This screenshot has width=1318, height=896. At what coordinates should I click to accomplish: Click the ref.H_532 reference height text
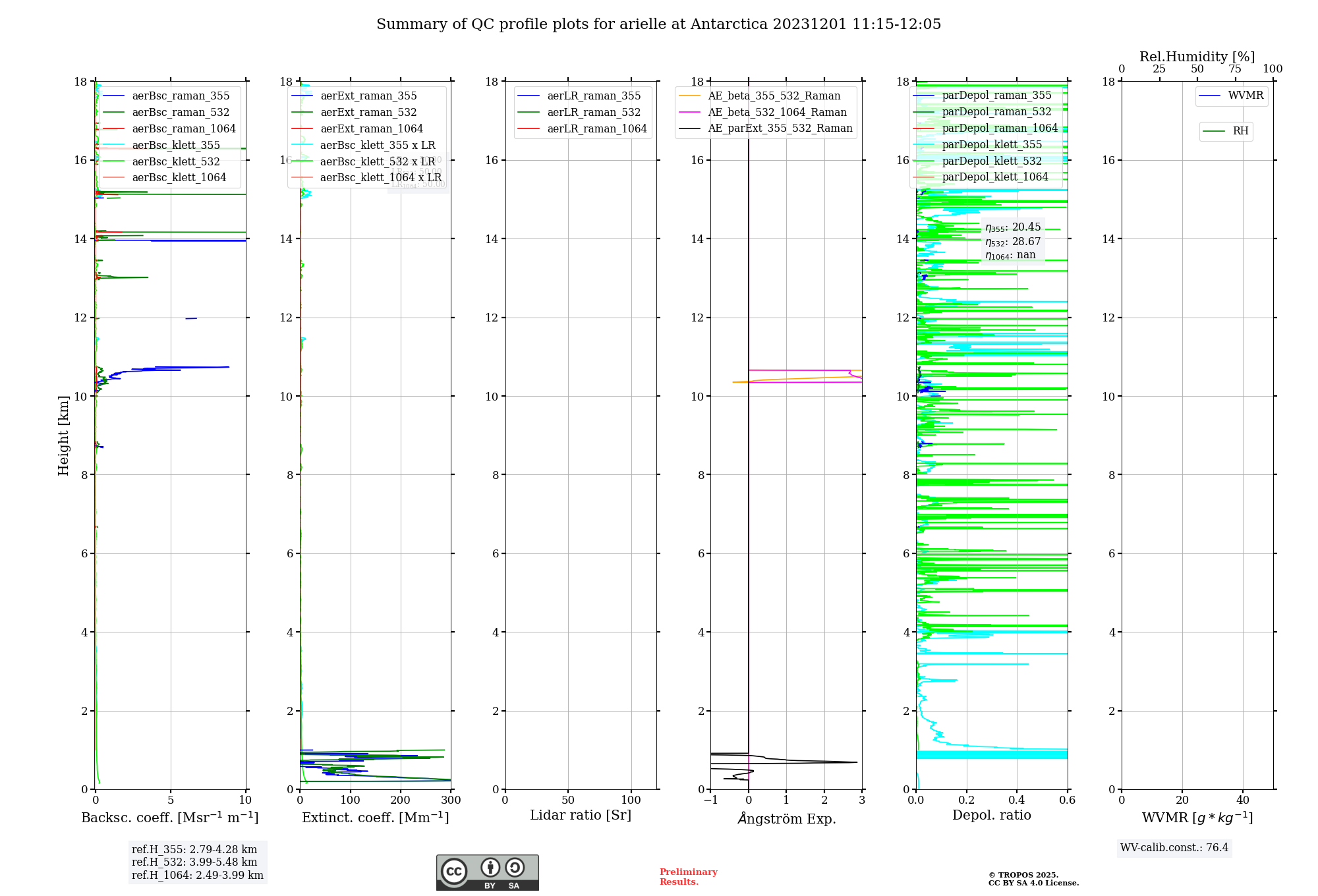click(194, 862)
